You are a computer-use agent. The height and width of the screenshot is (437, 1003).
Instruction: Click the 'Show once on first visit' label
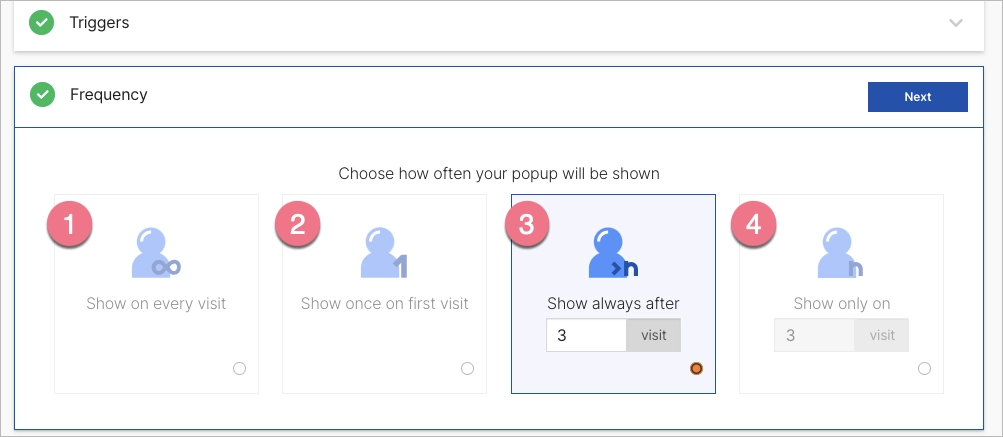coord(384,303)
